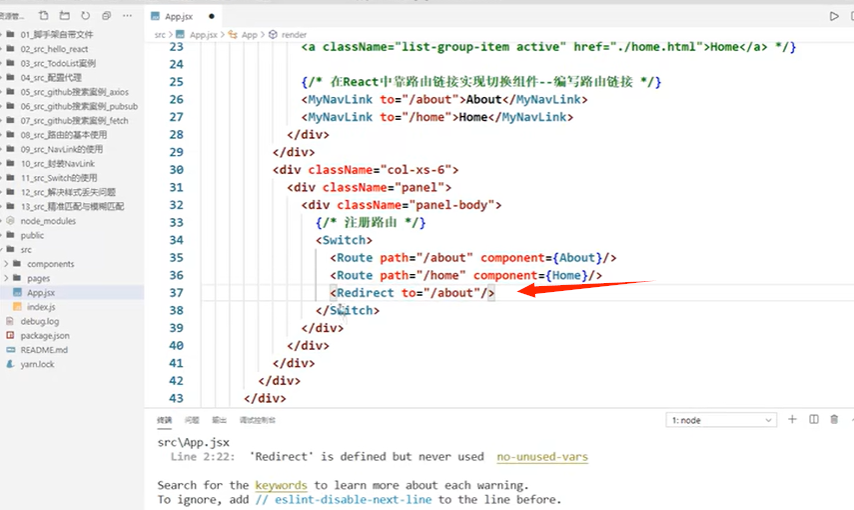Open the 1: node terminal dropdown
The image size is (854, 510).
tap(721, 420)
